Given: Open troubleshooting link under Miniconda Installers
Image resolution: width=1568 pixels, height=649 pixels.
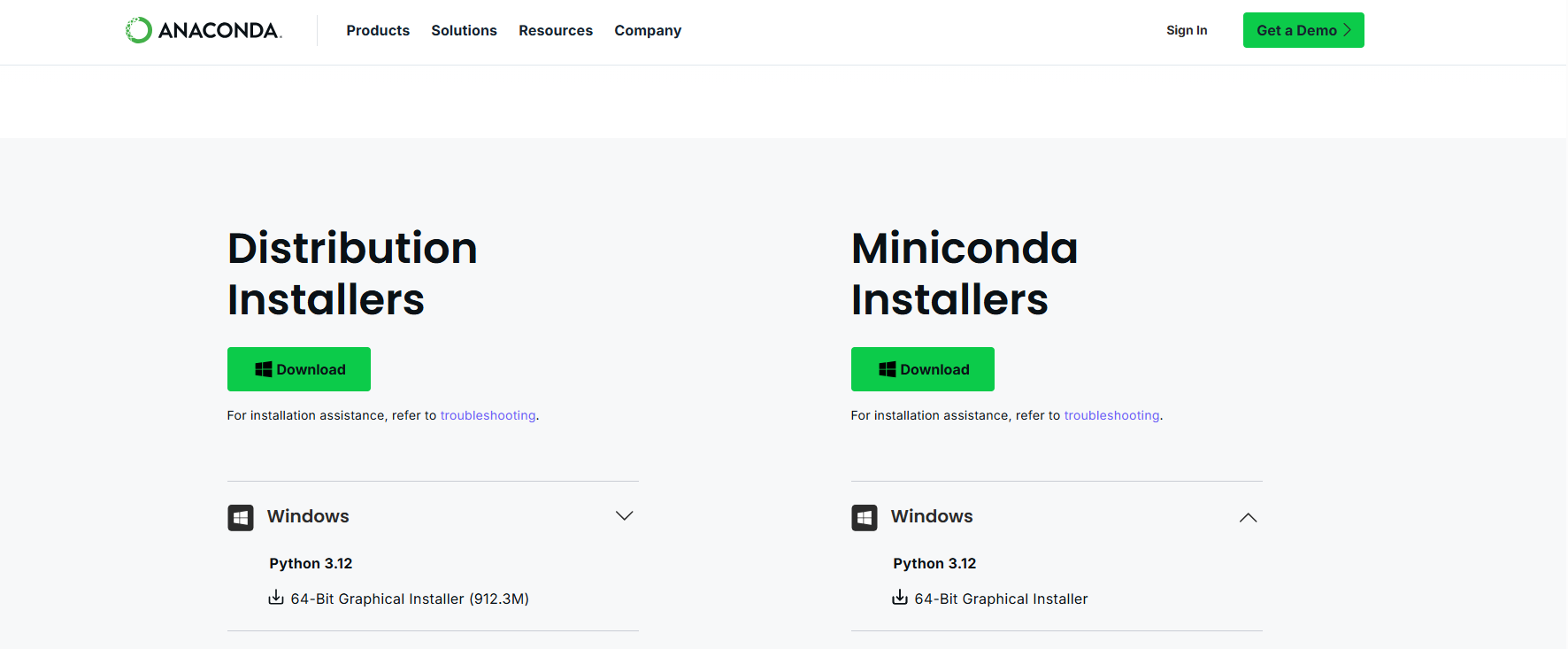Looking at the screenshot, I should click(x=1112, y=415).
